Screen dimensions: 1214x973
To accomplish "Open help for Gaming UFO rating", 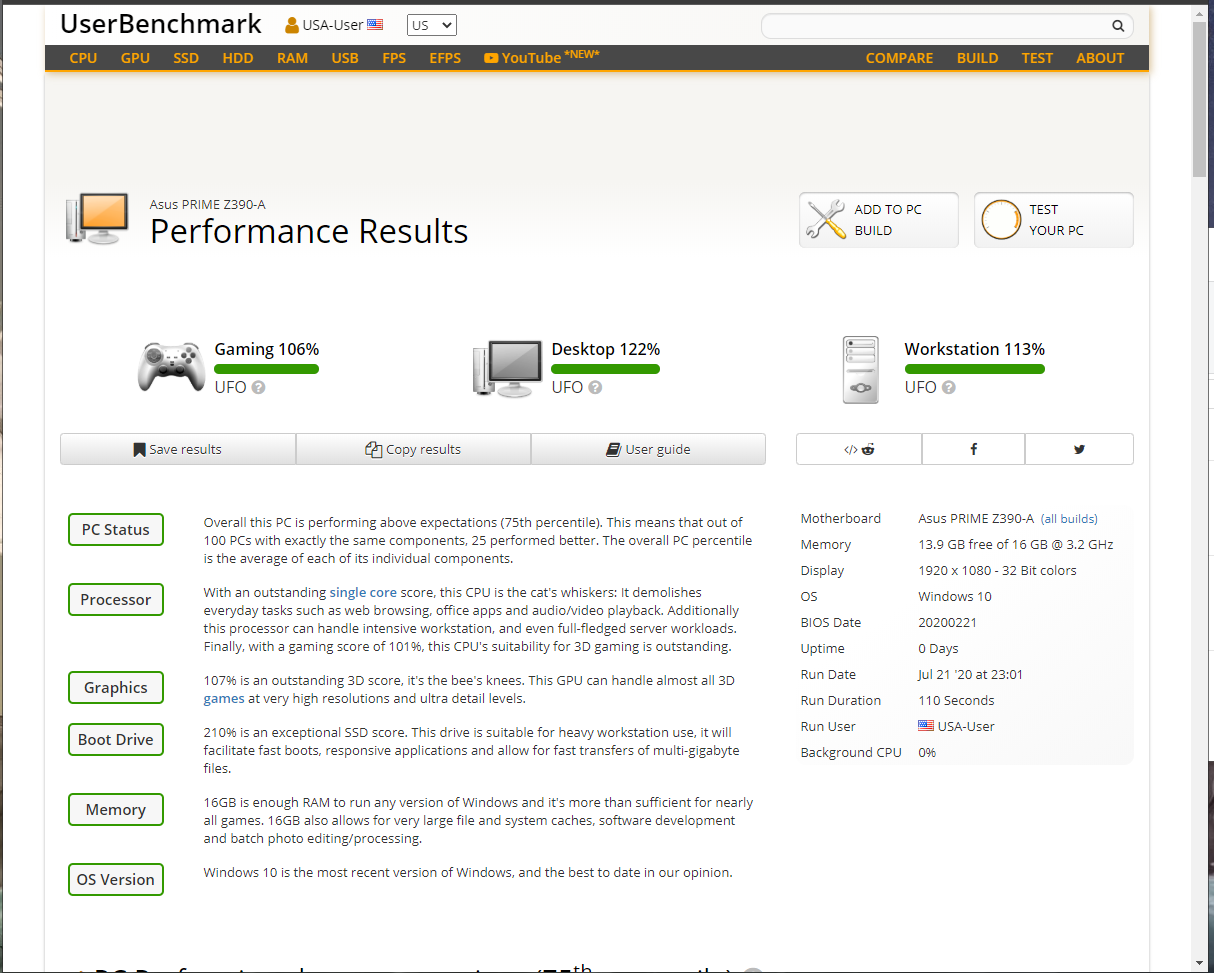I will pos(258,388).
